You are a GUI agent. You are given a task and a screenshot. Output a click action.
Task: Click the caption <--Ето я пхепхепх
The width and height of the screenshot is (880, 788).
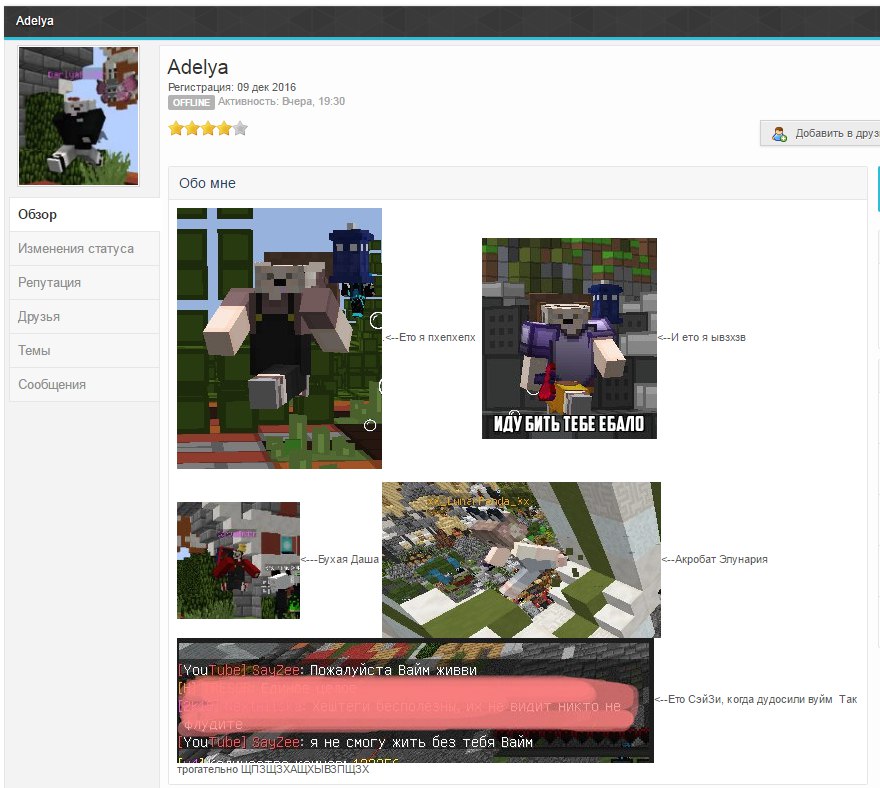pyautogui.click(x=430, y=337)
